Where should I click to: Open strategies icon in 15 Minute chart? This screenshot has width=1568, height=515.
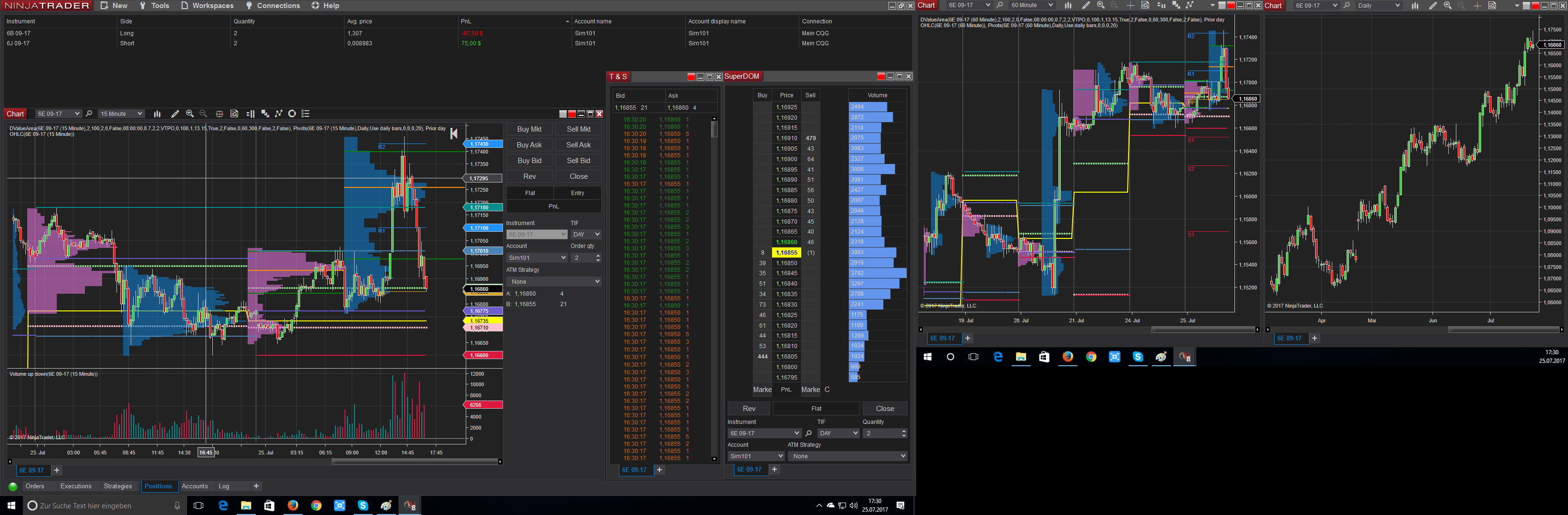pos(279,113)
